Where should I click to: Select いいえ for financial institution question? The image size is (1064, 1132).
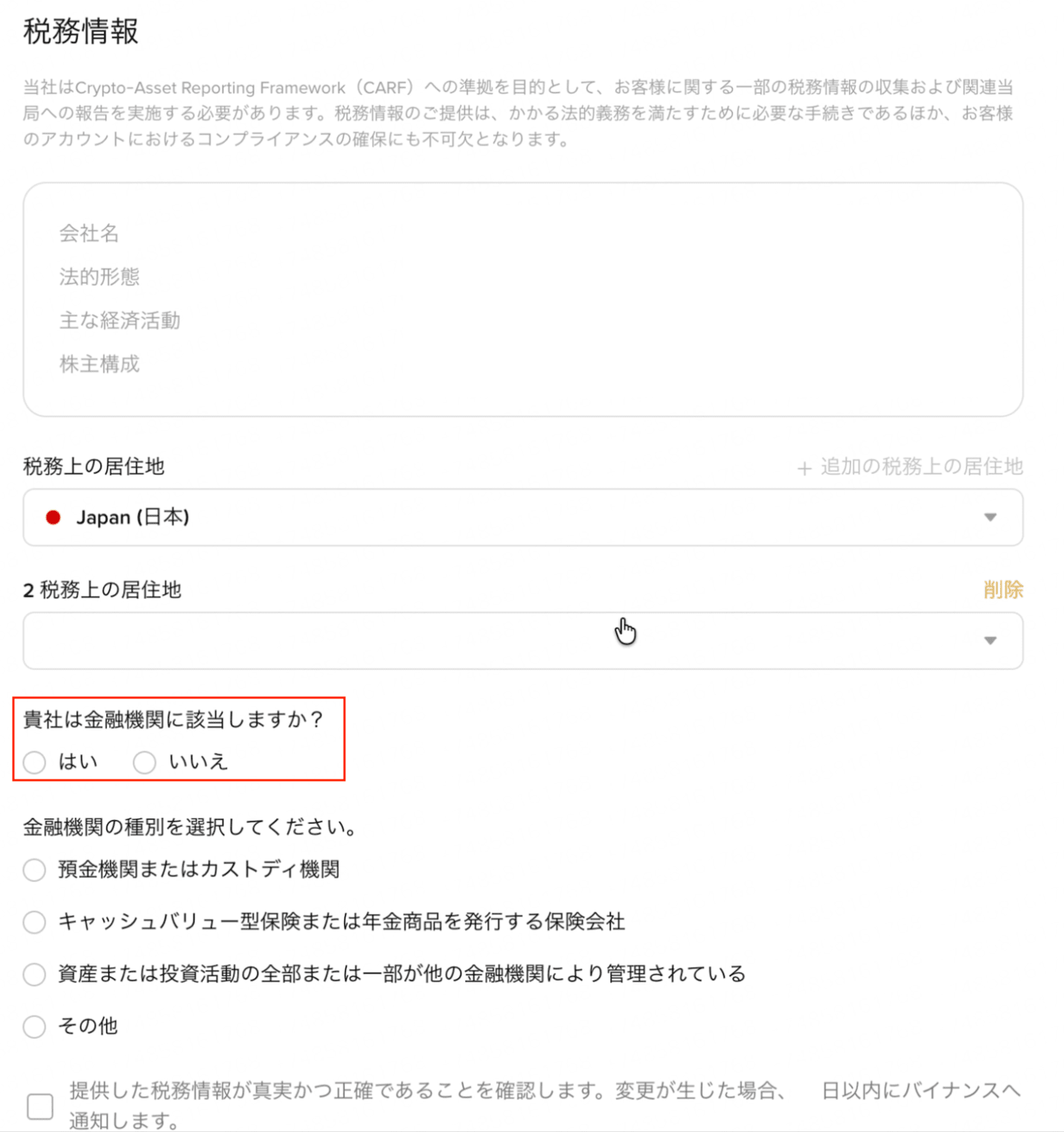[x=144, y=762]
